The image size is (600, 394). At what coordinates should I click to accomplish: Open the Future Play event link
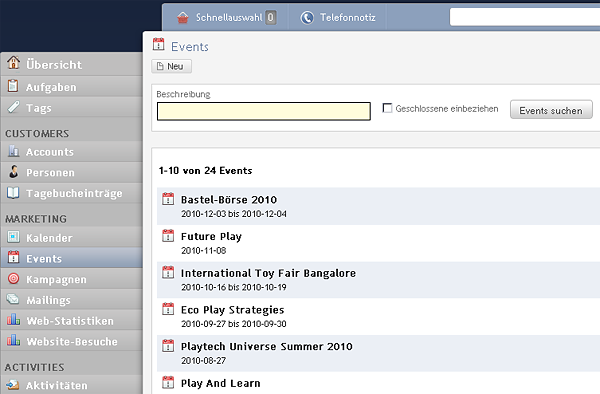(211, 237)
